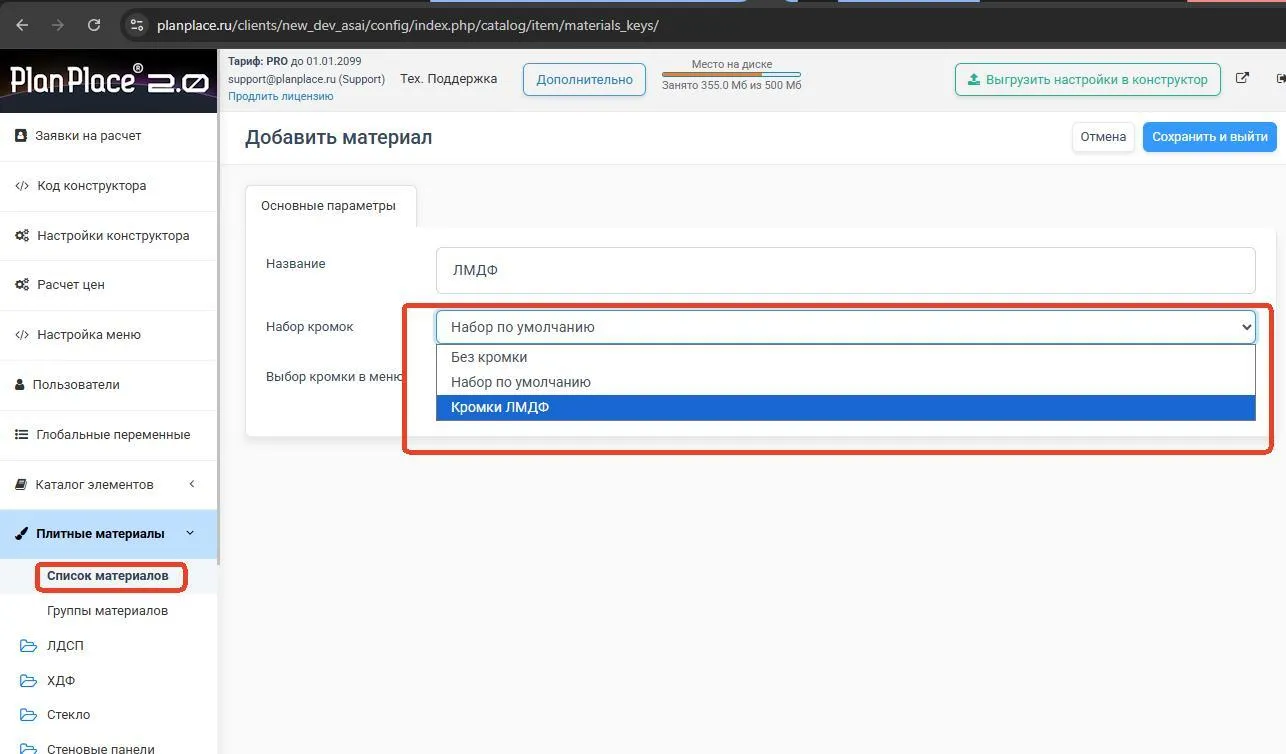
Task: Focus the Название field containing ЛМДФ
Action: [x=845, y=270]
